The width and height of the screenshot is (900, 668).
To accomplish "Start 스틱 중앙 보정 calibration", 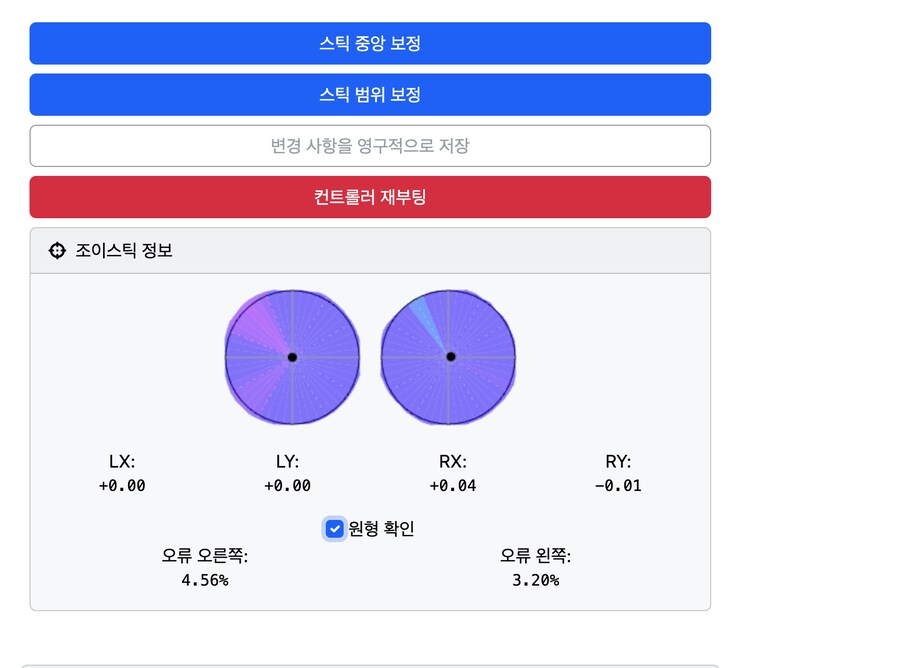I will [370, 43].
